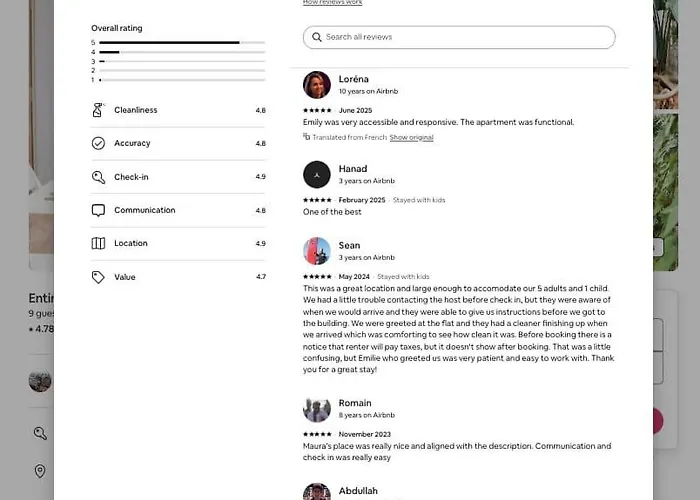Click the Check-in key icon

(98, 177)
